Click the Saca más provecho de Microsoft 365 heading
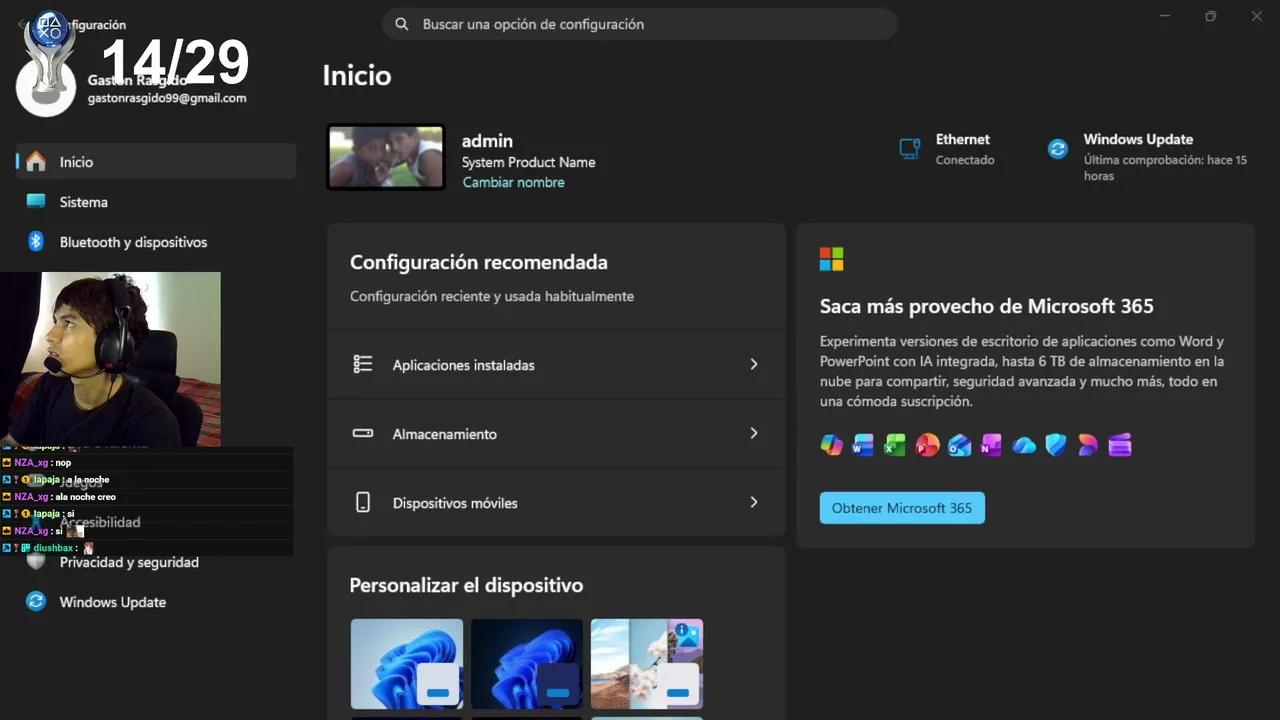1280x720 pixels. (x=987, y=306)
